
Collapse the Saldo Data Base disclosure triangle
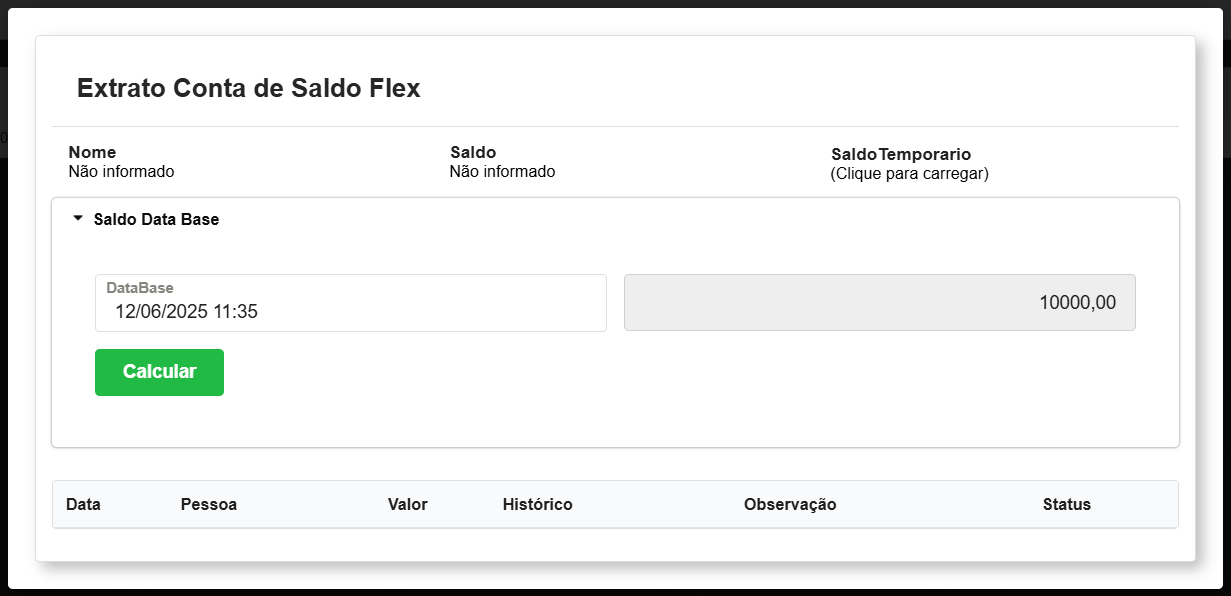click(x=78, y=219)
